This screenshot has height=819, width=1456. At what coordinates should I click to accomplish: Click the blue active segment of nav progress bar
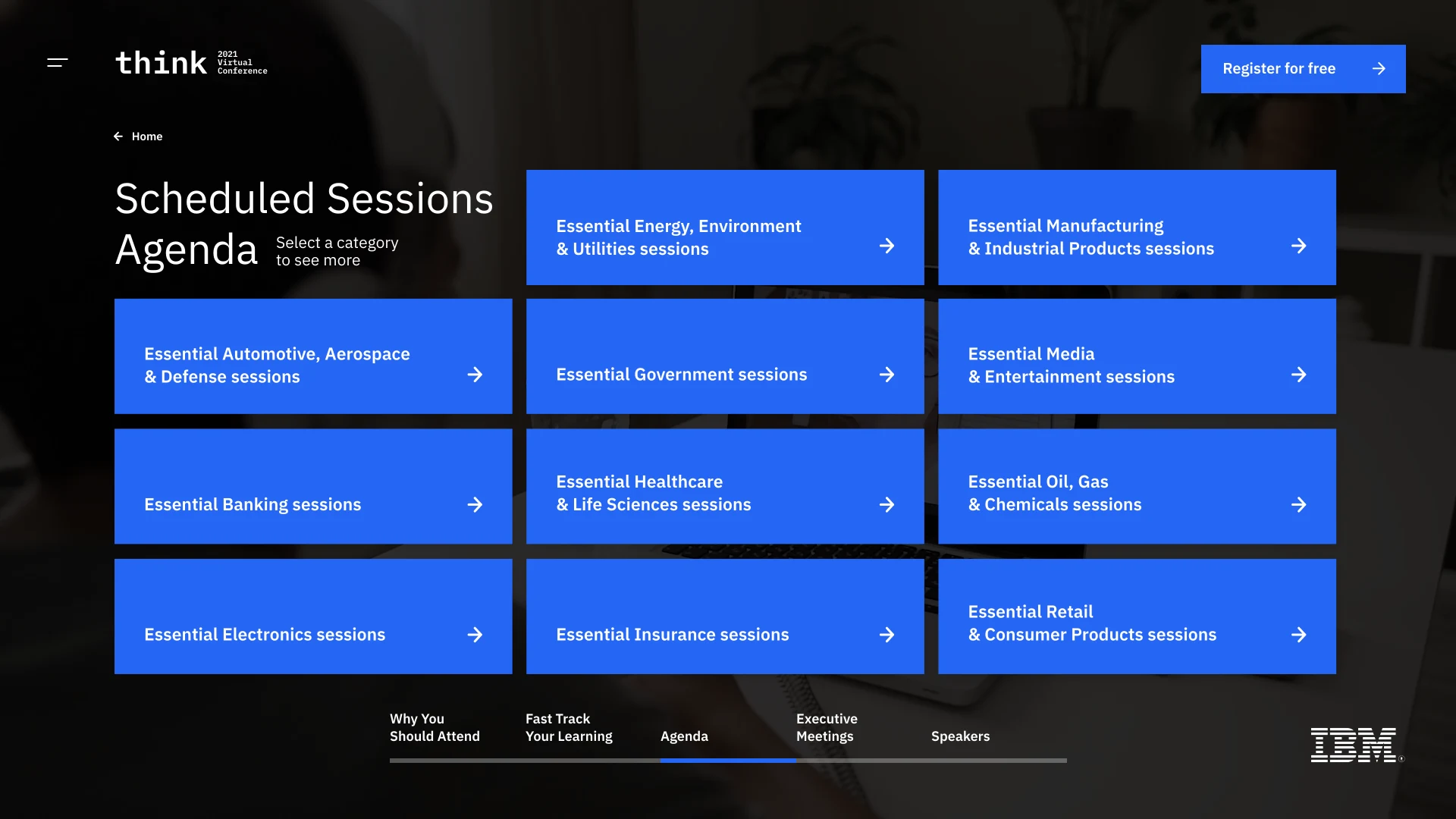tap(728, 761)
